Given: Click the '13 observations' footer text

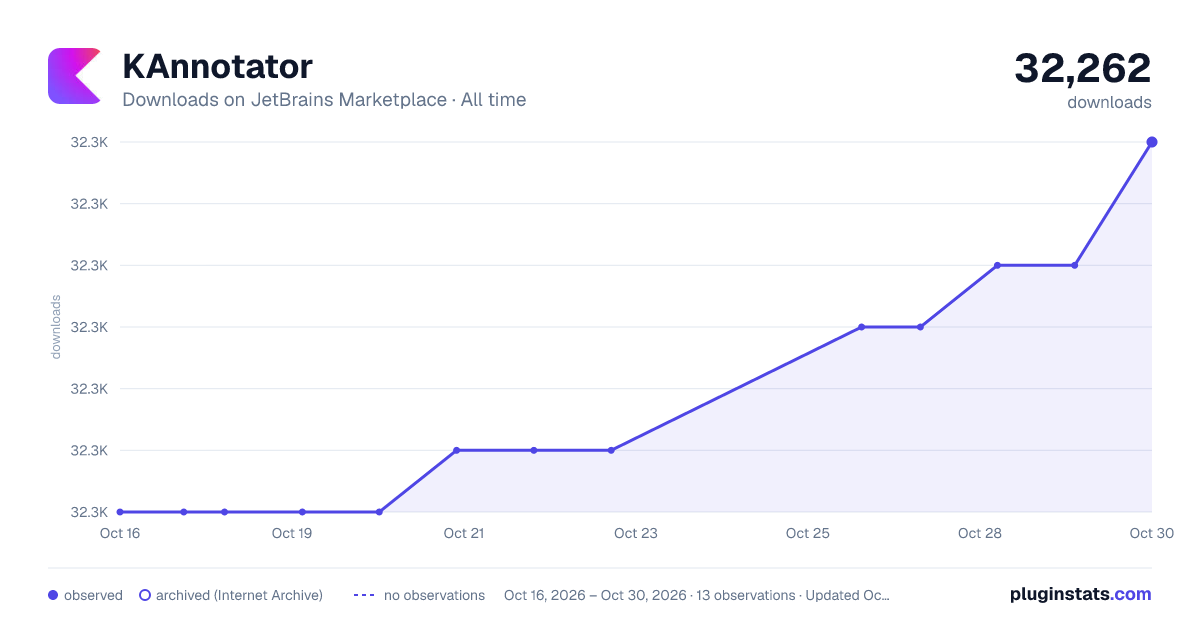Looking at the screenshot, I should coord(745,595).
